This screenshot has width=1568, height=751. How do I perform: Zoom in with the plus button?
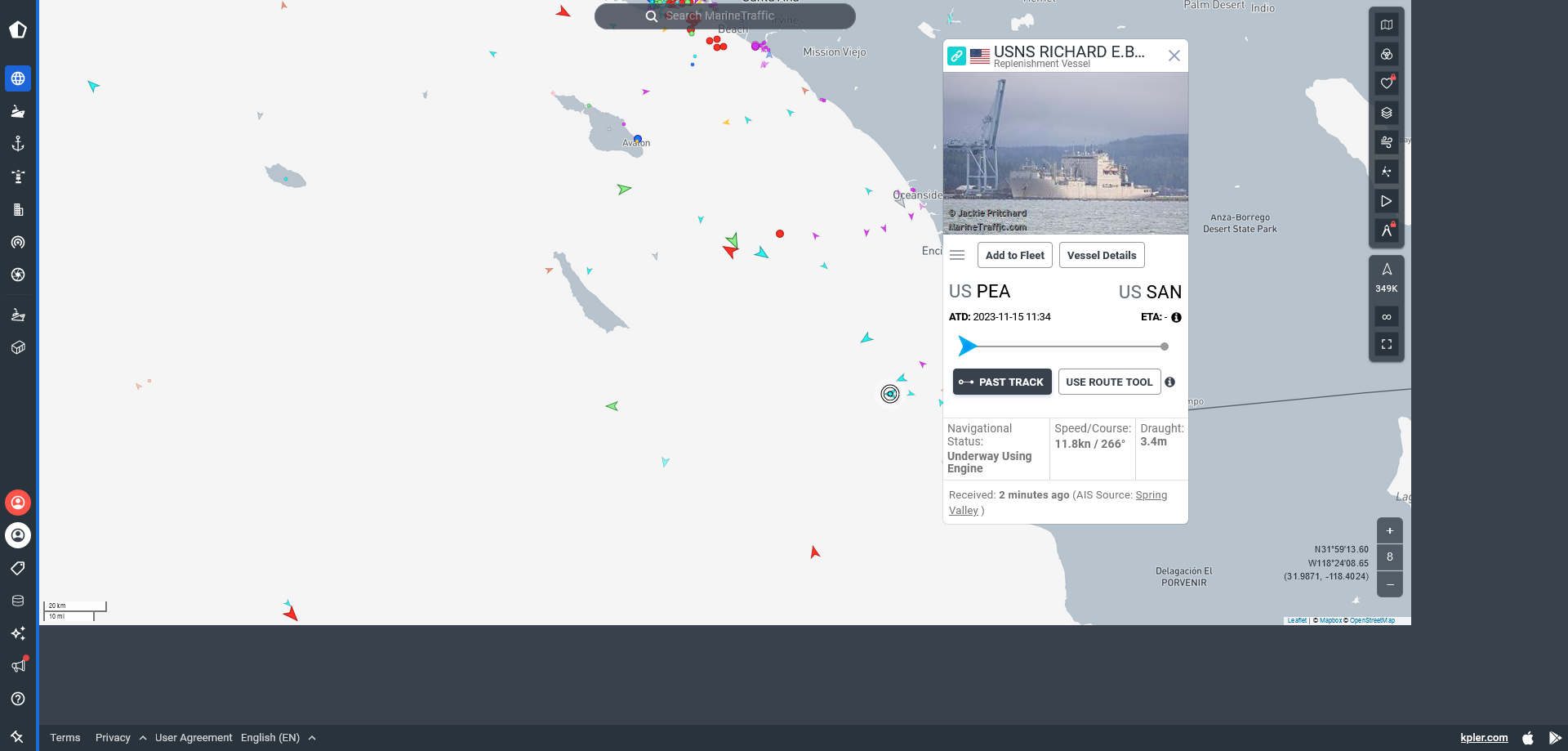pos(1390,531)
